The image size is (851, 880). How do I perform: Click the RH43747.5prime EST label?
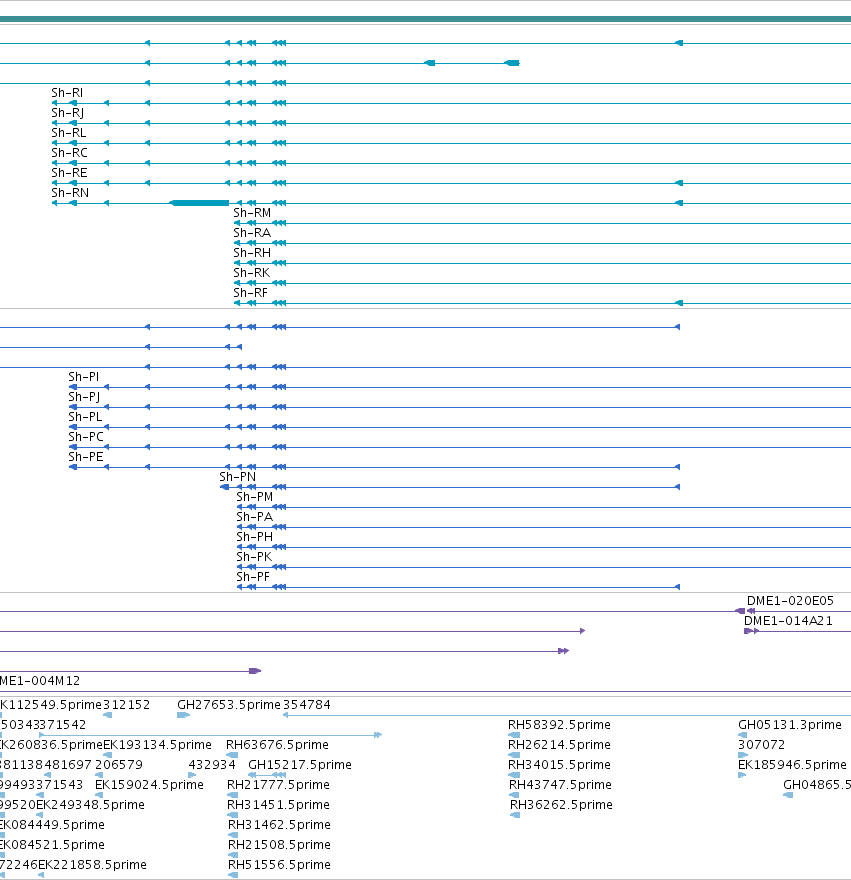coord(560,785)
